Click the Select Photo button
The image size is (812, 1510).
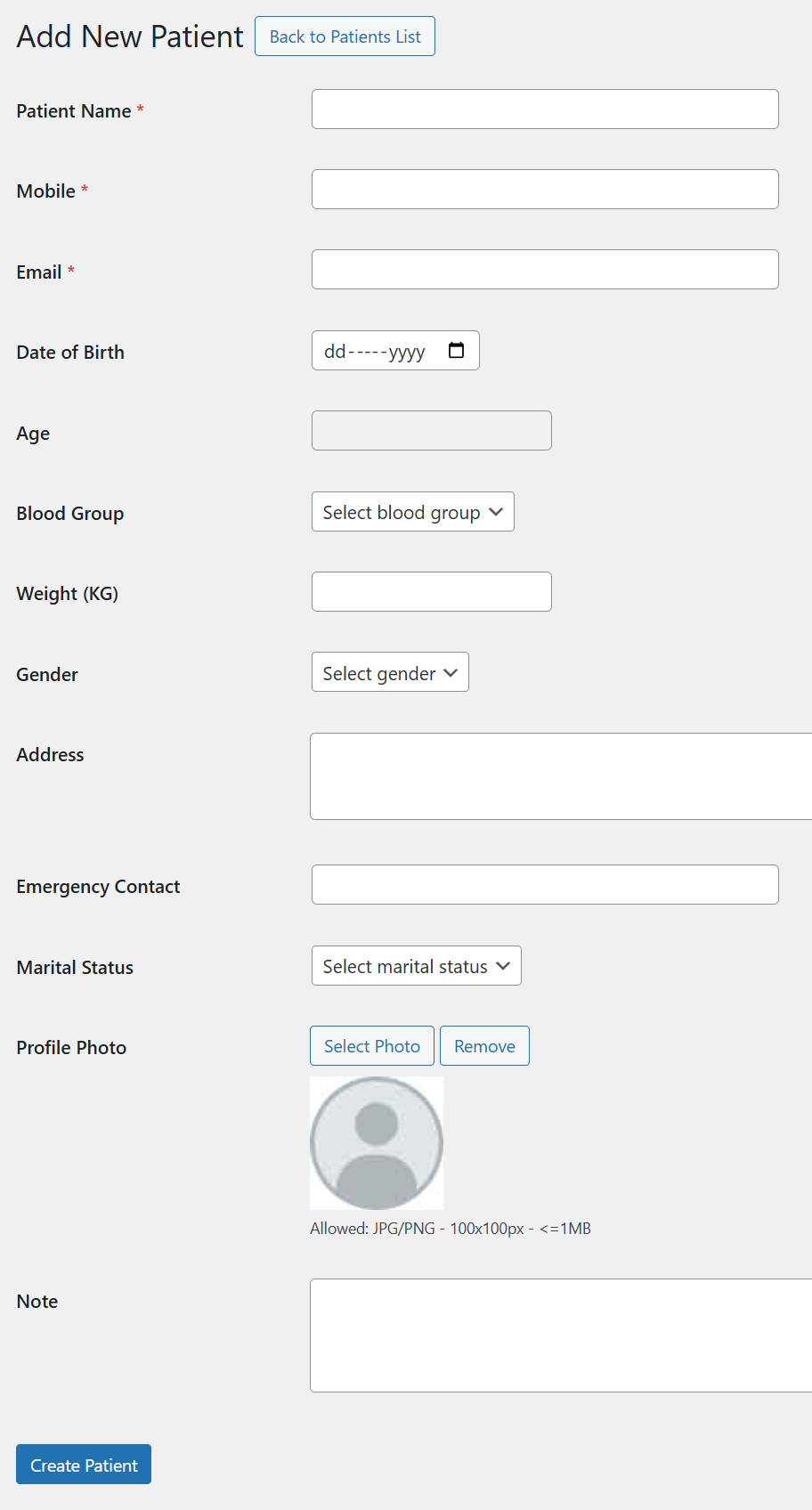pyautogui.click(x=371, y=1045)
